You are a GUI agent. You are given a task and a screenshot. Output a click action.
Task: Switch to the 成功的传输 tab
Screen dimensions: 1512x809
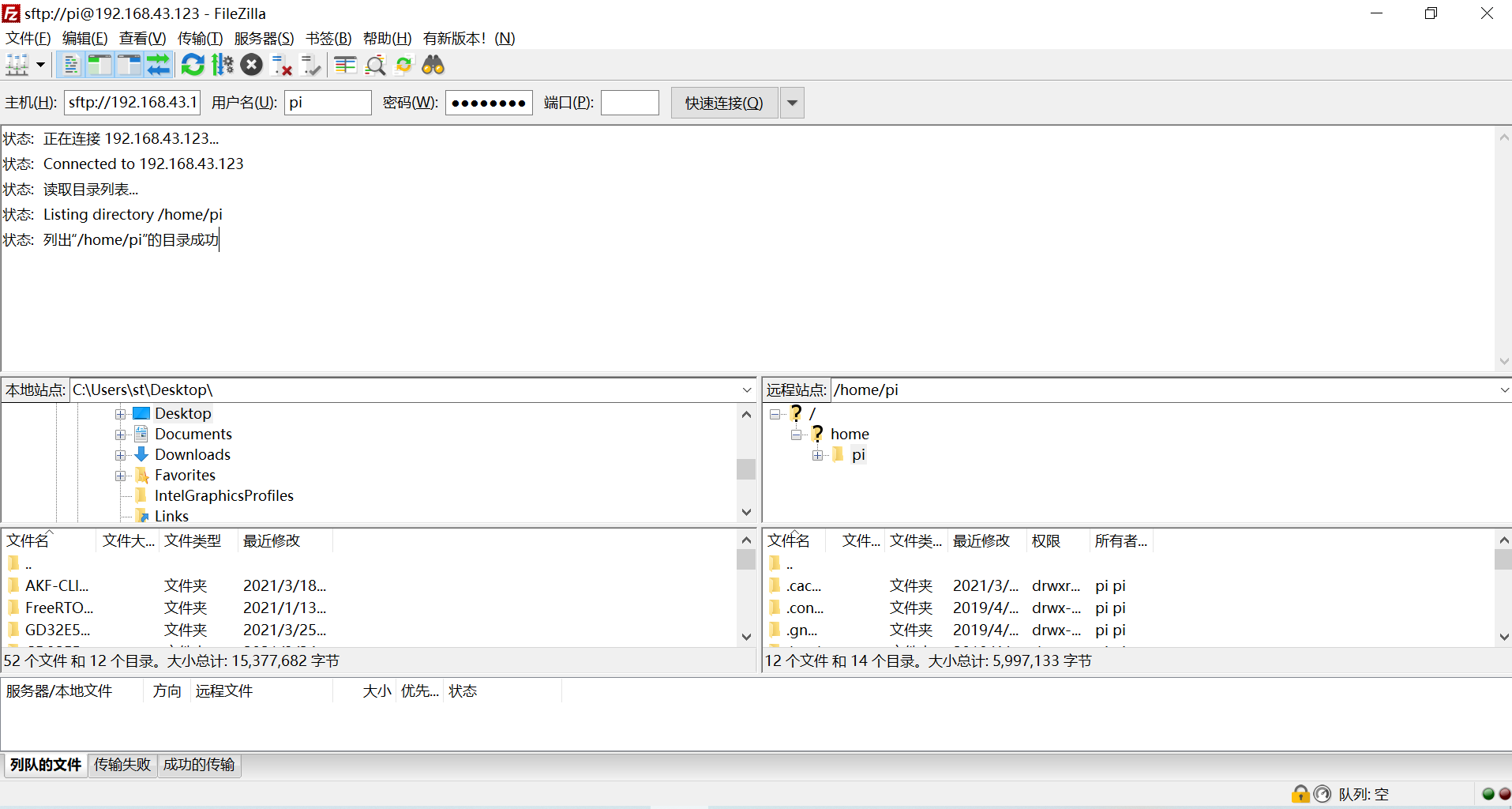click(199, 765)
